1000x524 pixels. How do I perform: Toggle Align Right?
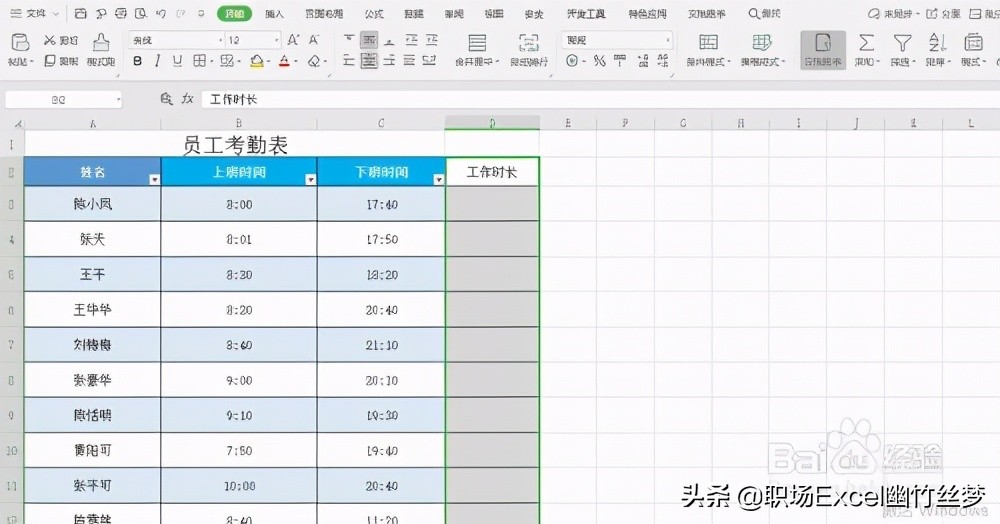click(x=390, y=61)
